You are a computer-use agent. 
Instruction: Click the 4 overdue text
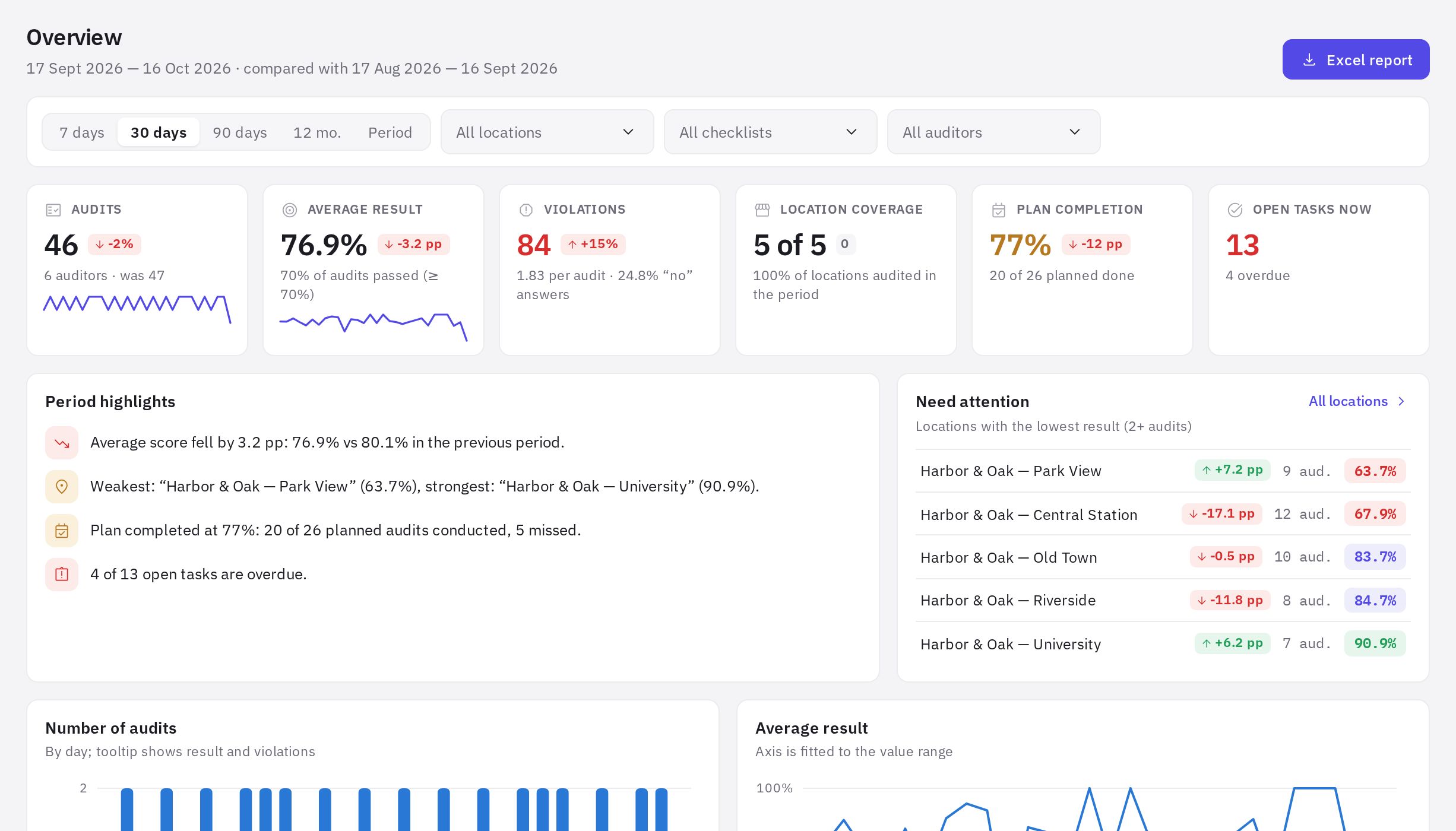tap(1258, 275)
